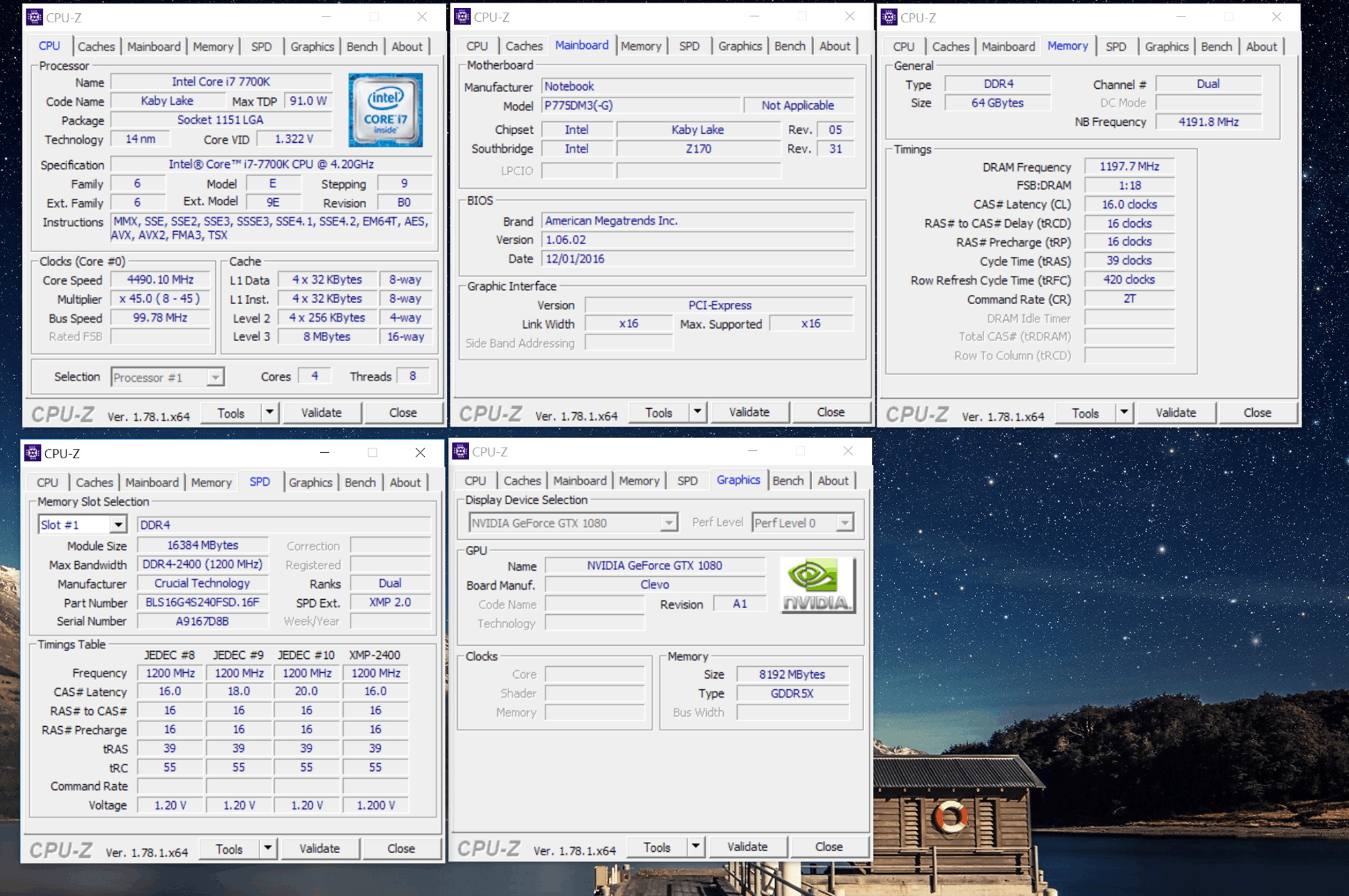Screen dimensions: 1349x896
Task: Click the BIOS Version field showing 1.06.02
Action: point(697,240)
